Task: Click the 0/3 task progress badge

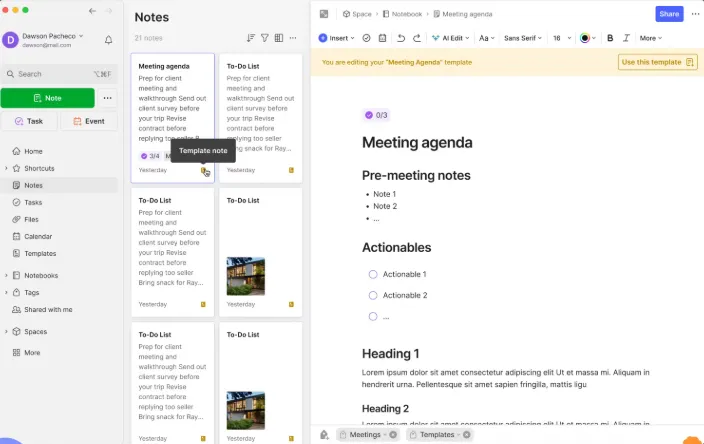Action: (x=376, y=115)
